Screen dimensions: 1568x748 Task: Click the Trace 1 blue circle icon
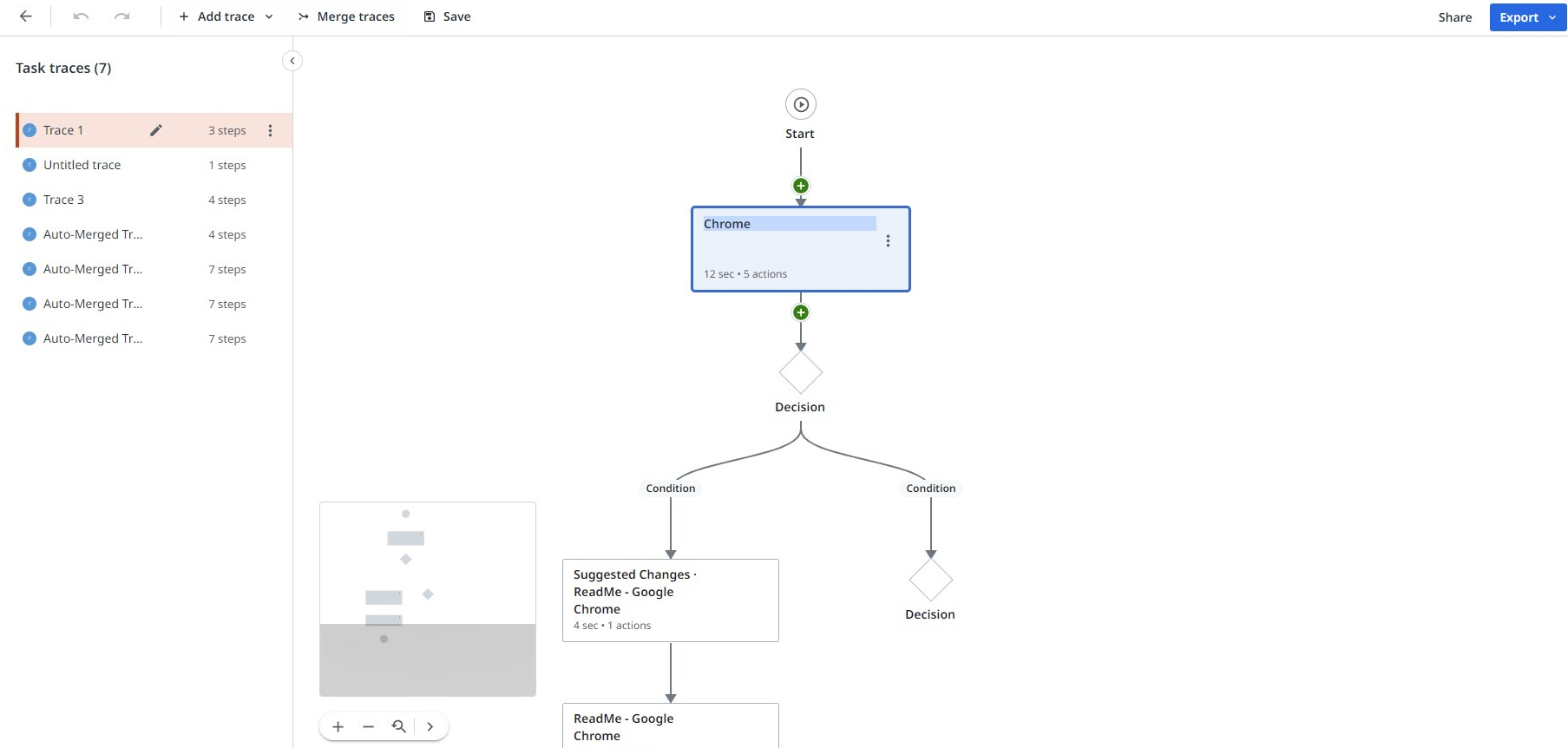click(30, 130)
